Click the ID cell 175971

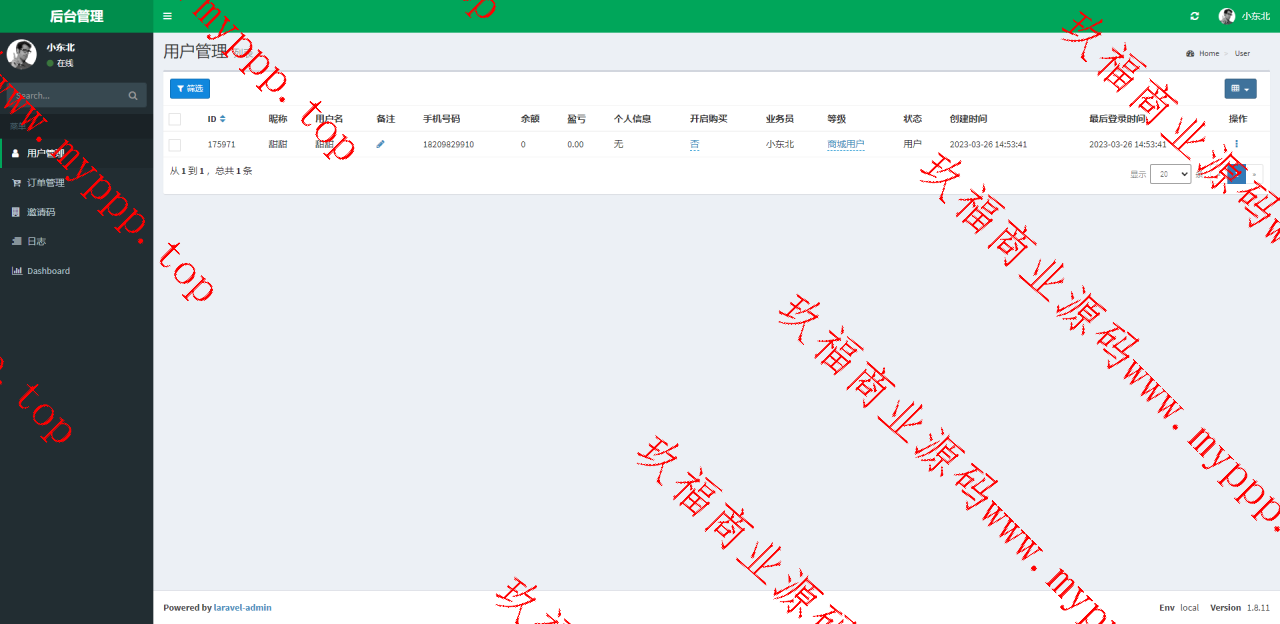coord(221,145)
